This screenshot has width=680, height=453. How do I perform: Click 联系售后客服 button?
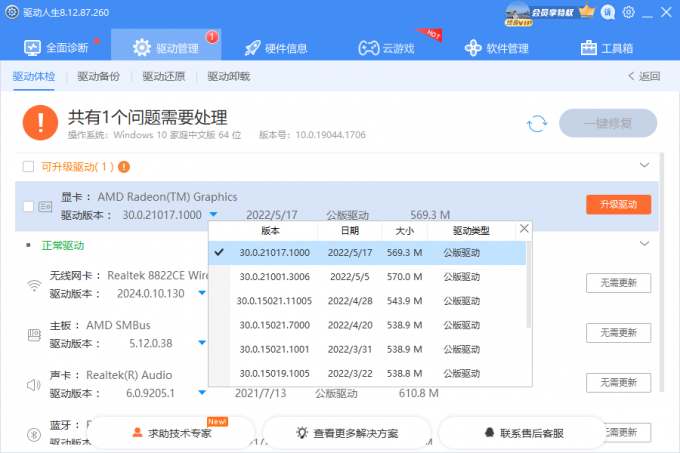tap(523, 433)
